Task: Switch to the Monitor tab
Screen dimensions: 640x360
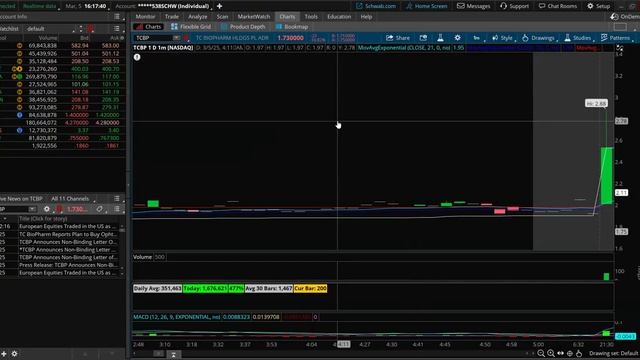Action: point(145,17)
